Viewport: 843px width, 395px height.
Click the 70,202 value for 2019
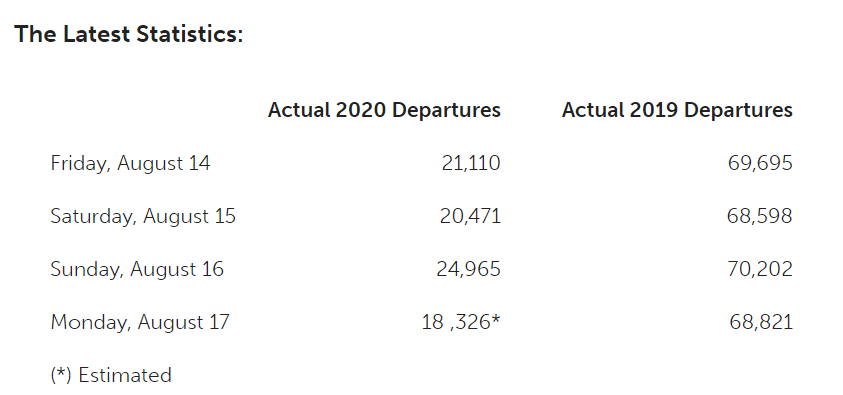pos(760,269)
